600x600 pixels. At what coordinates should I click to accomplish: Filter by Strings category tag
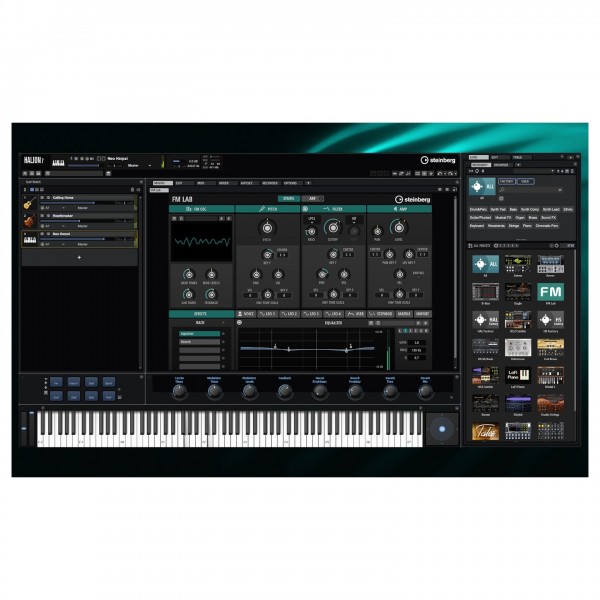point(514,226)
